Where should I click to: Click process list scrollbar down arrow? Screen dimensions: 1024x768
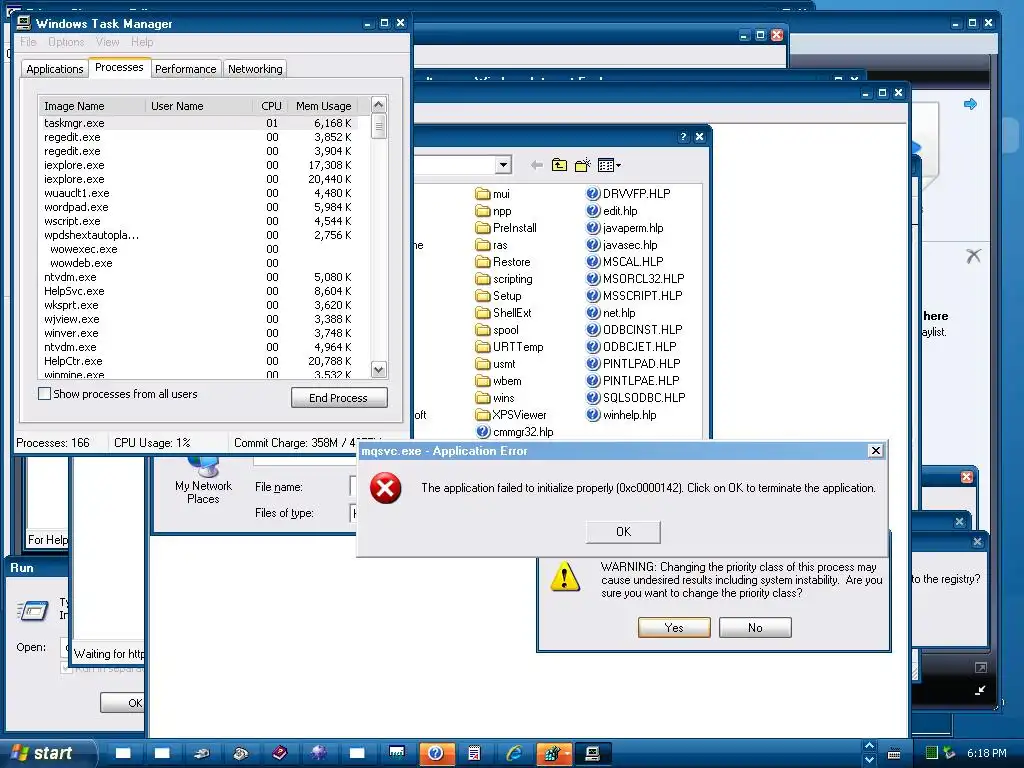pyautogui.click(x=378, y=370)
